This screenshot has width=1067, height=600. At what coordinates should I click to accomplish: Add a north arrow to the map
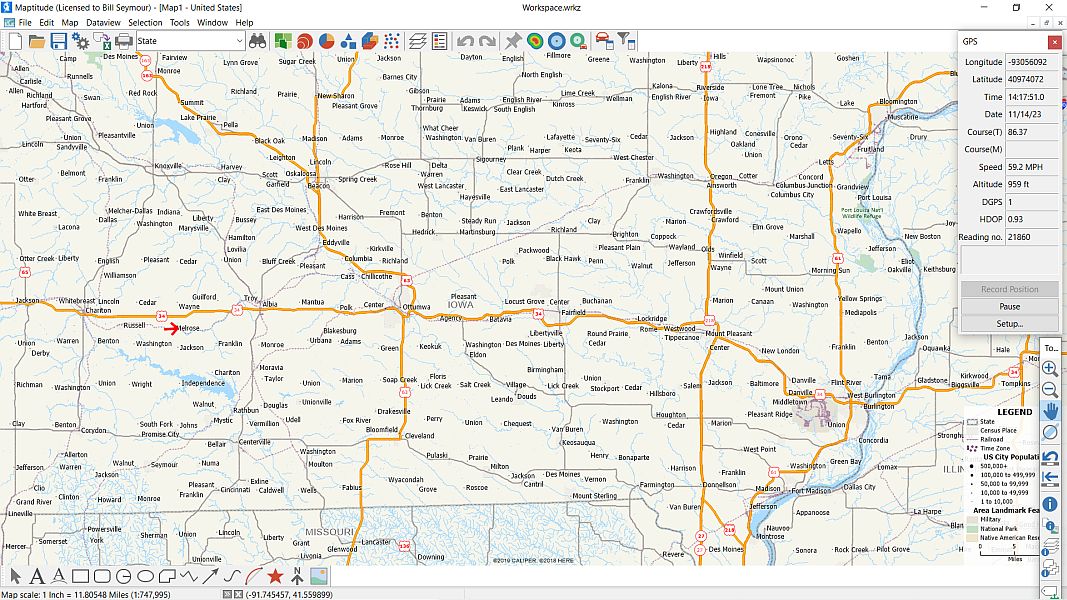(x=297, y=576)
